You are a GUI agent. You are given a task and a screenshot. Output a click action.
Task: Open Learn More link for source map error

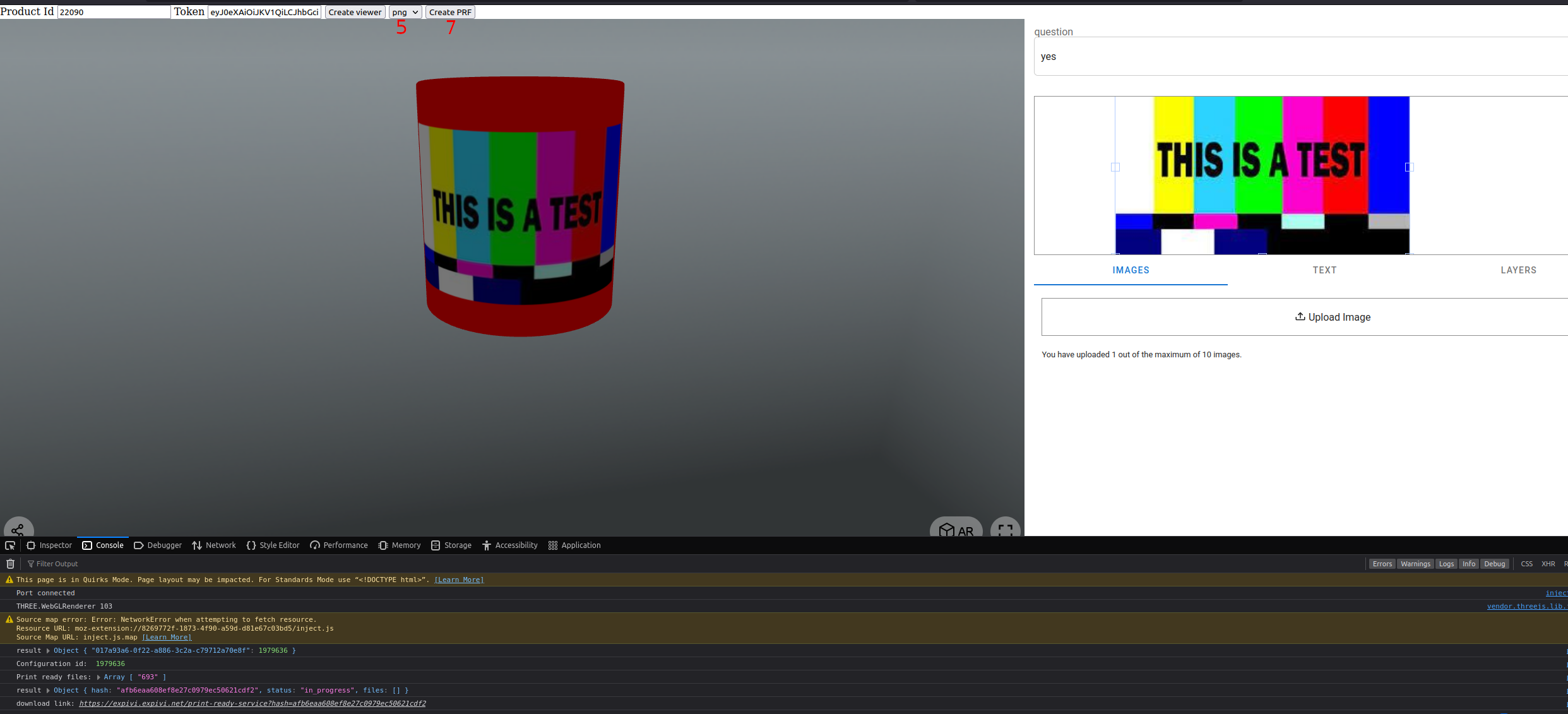tap(167, 637)
